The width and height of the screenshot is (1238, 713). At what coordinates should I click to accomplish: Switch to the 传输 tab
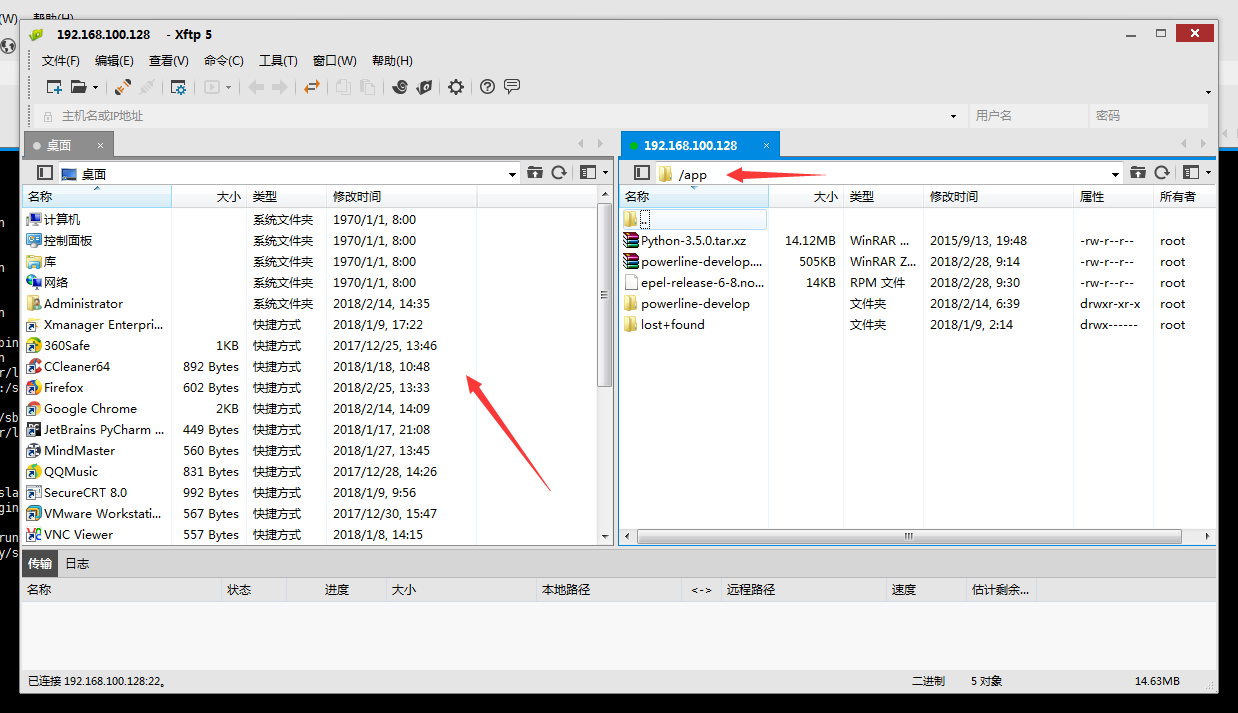pyautogui.click(x=40, y=563)
